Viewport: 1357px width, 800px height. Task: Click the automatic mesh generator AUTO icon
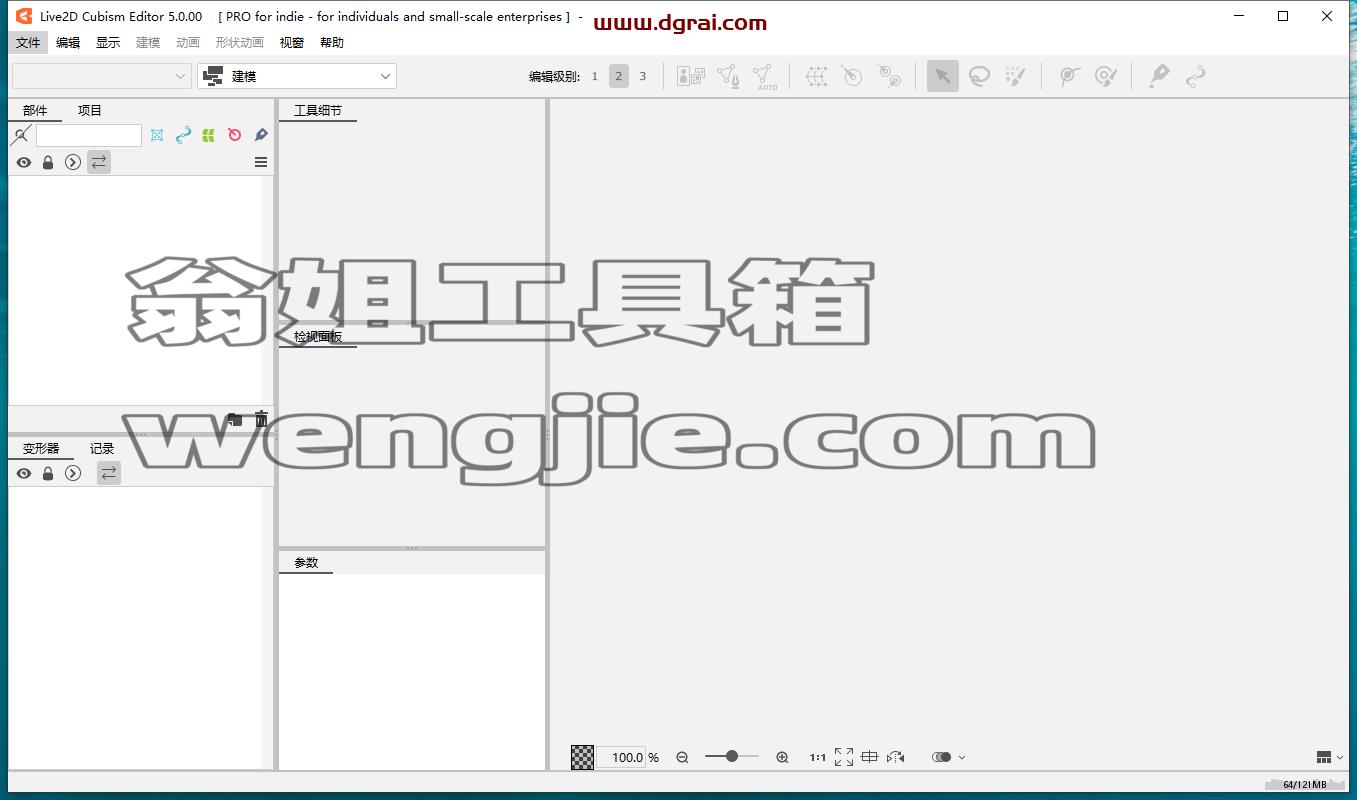pyautogui.click(x=765, y=77)
